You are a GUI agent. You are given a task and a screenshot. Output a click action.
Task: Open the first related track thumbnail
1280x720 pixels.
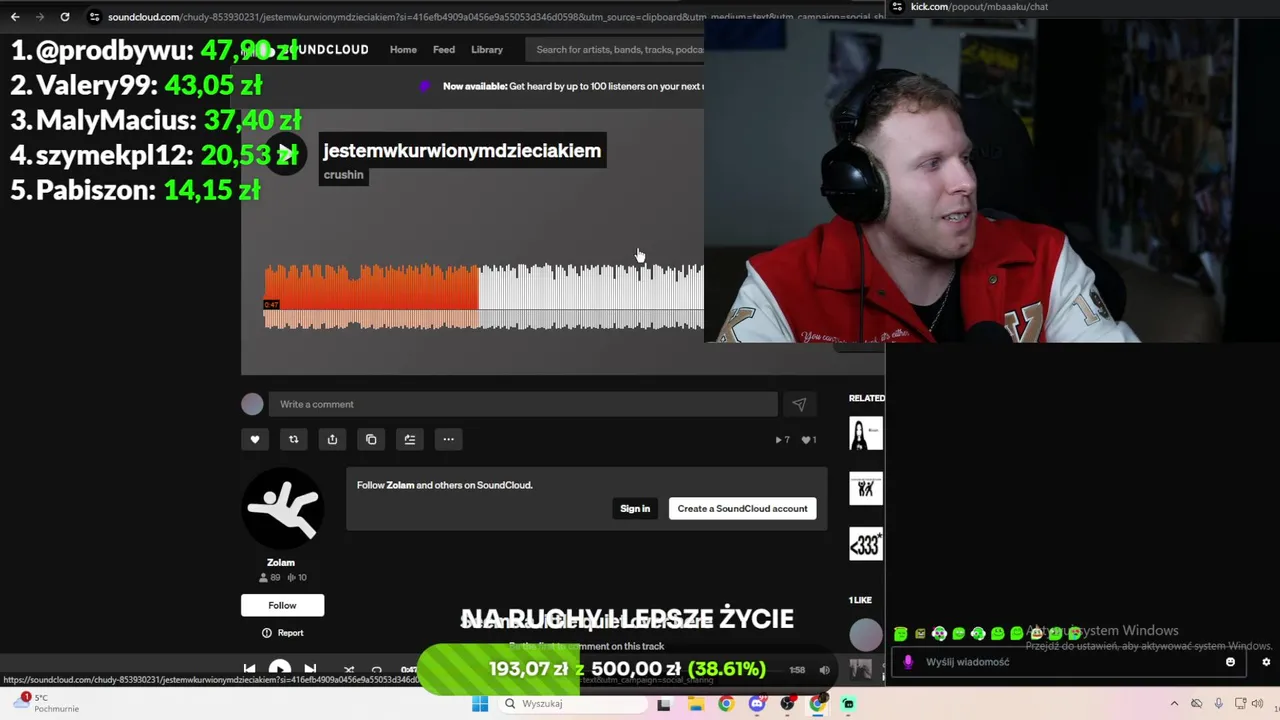pyautogui.click(x=866, y=434)
